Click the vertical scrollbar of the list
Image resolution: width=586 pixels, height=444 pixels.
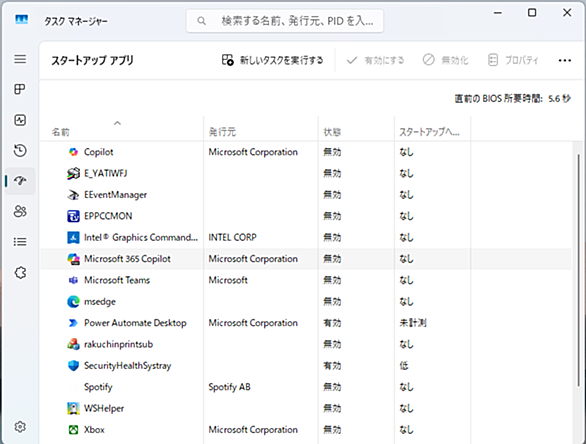pos(579,271)
